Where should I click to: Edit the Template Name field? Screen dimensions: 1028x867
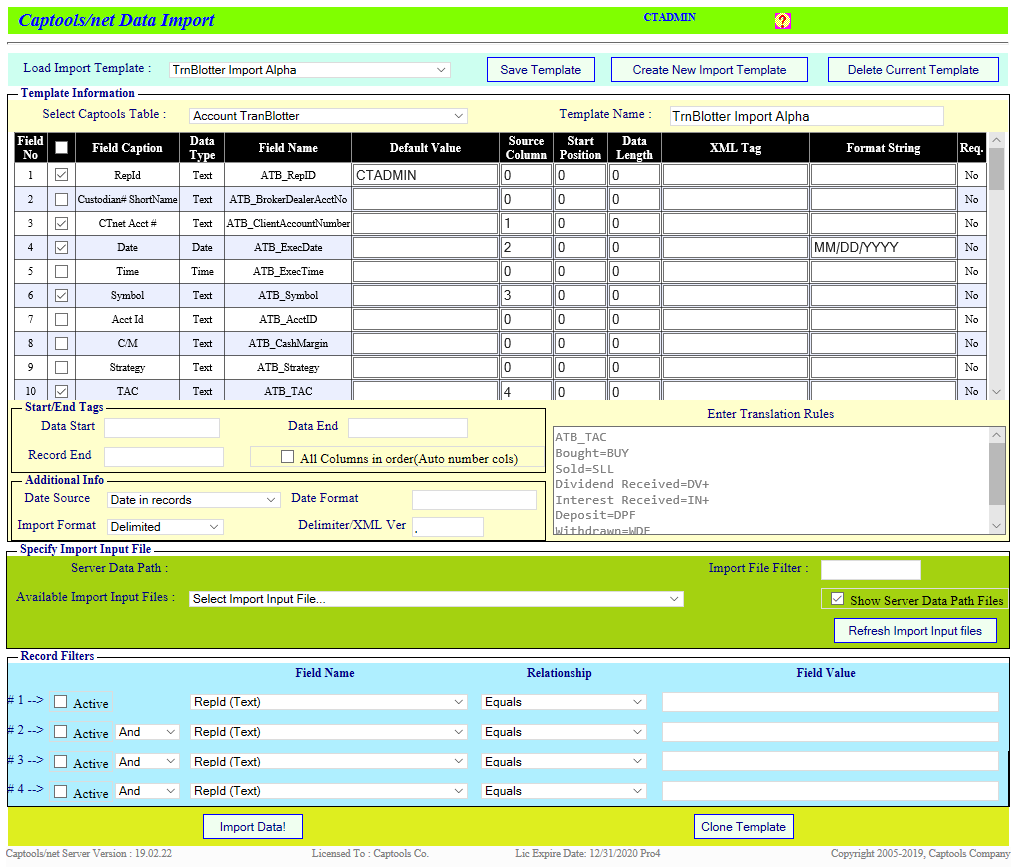point(806,116)
